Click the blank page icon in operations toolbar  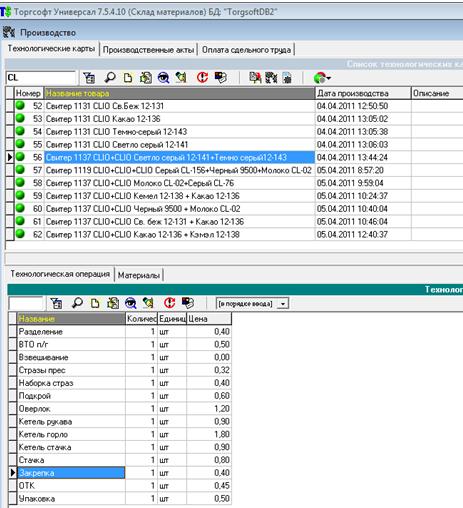(x=95, y=303)
